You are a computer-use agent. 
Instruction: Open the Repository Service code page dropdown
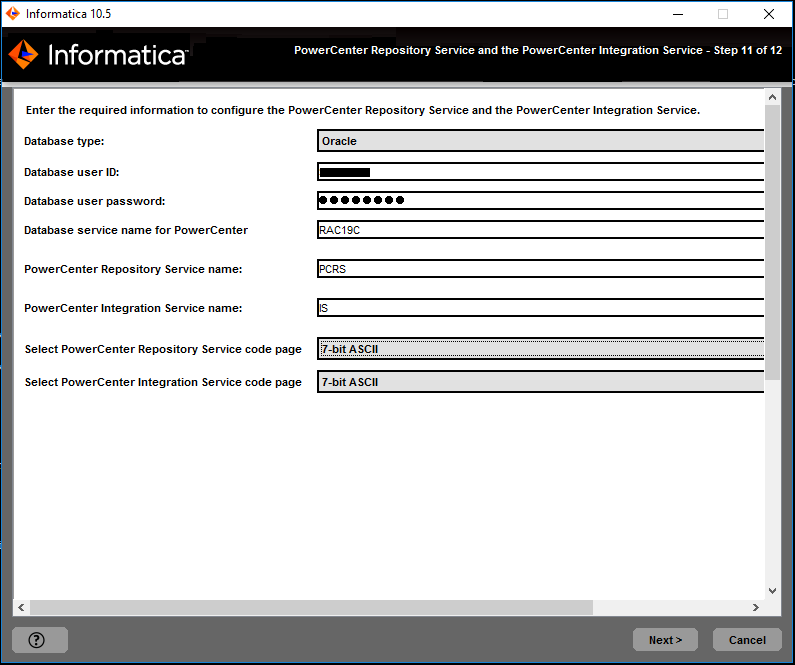(540, 349)
